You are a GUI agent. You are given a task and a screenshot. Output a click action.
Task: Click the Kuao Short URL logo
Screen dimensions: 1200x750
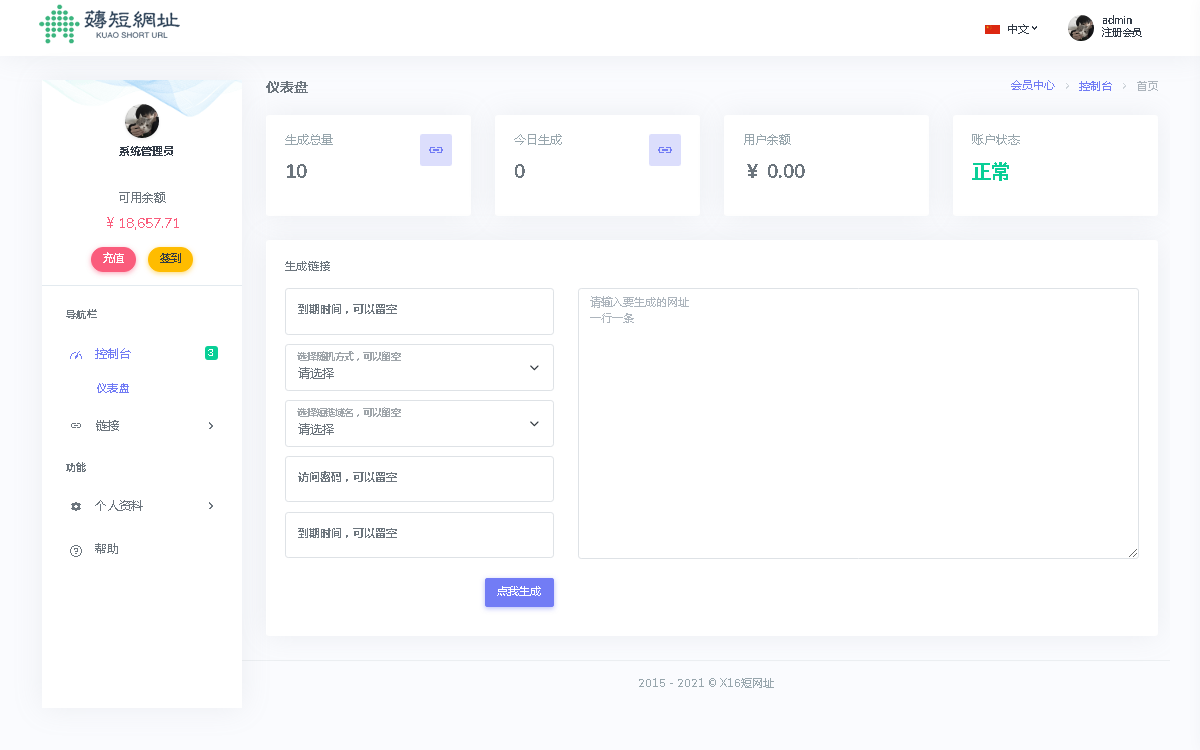coord(110,25)
